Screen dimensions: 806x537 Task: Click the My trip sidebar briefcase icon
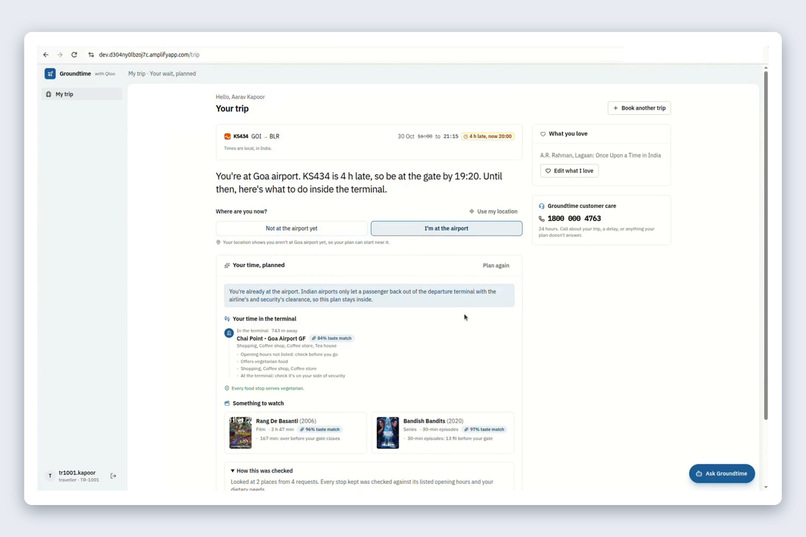(x=49, y=94)
